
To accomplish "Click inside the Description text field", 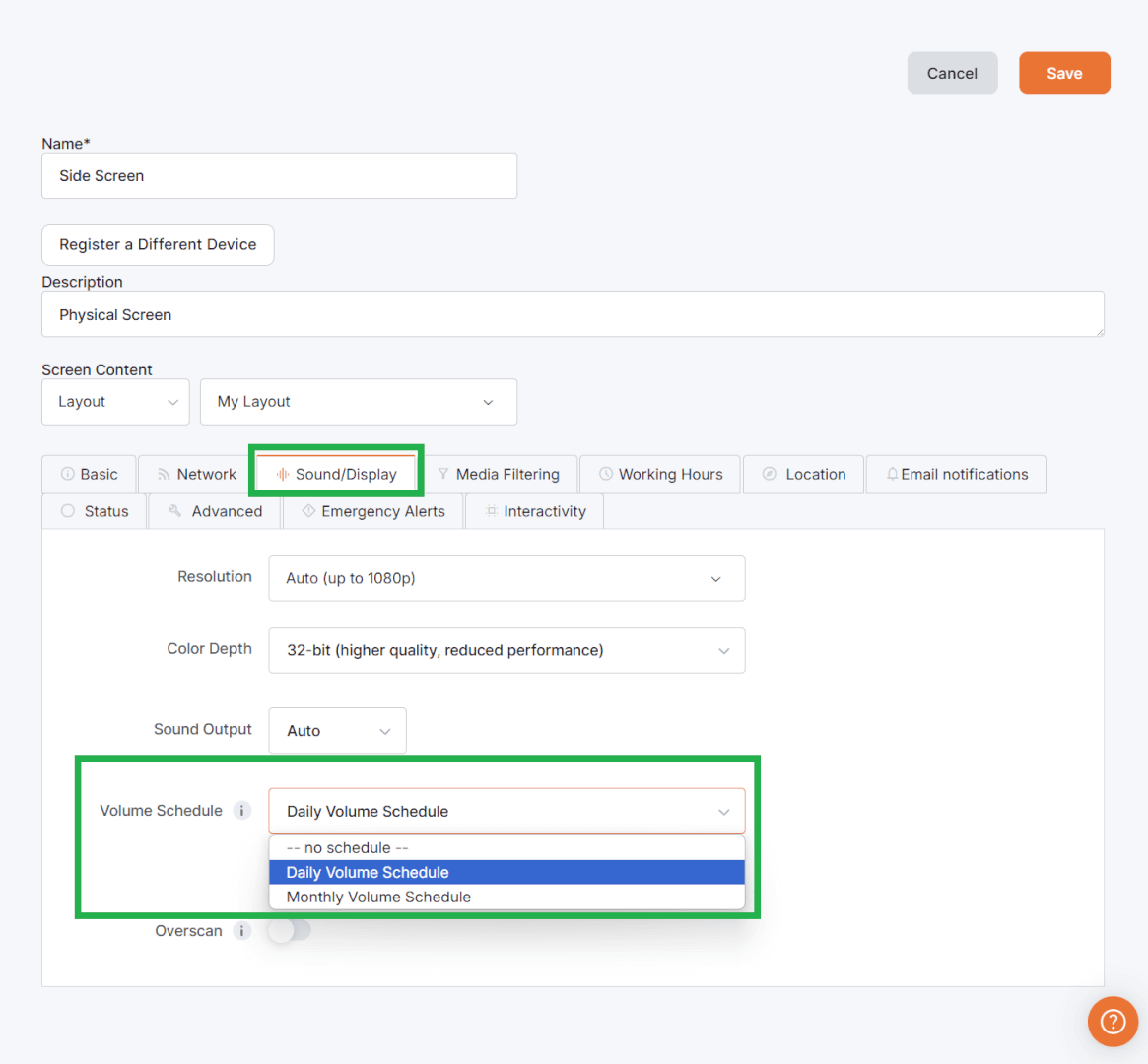I will pos(394,314).
